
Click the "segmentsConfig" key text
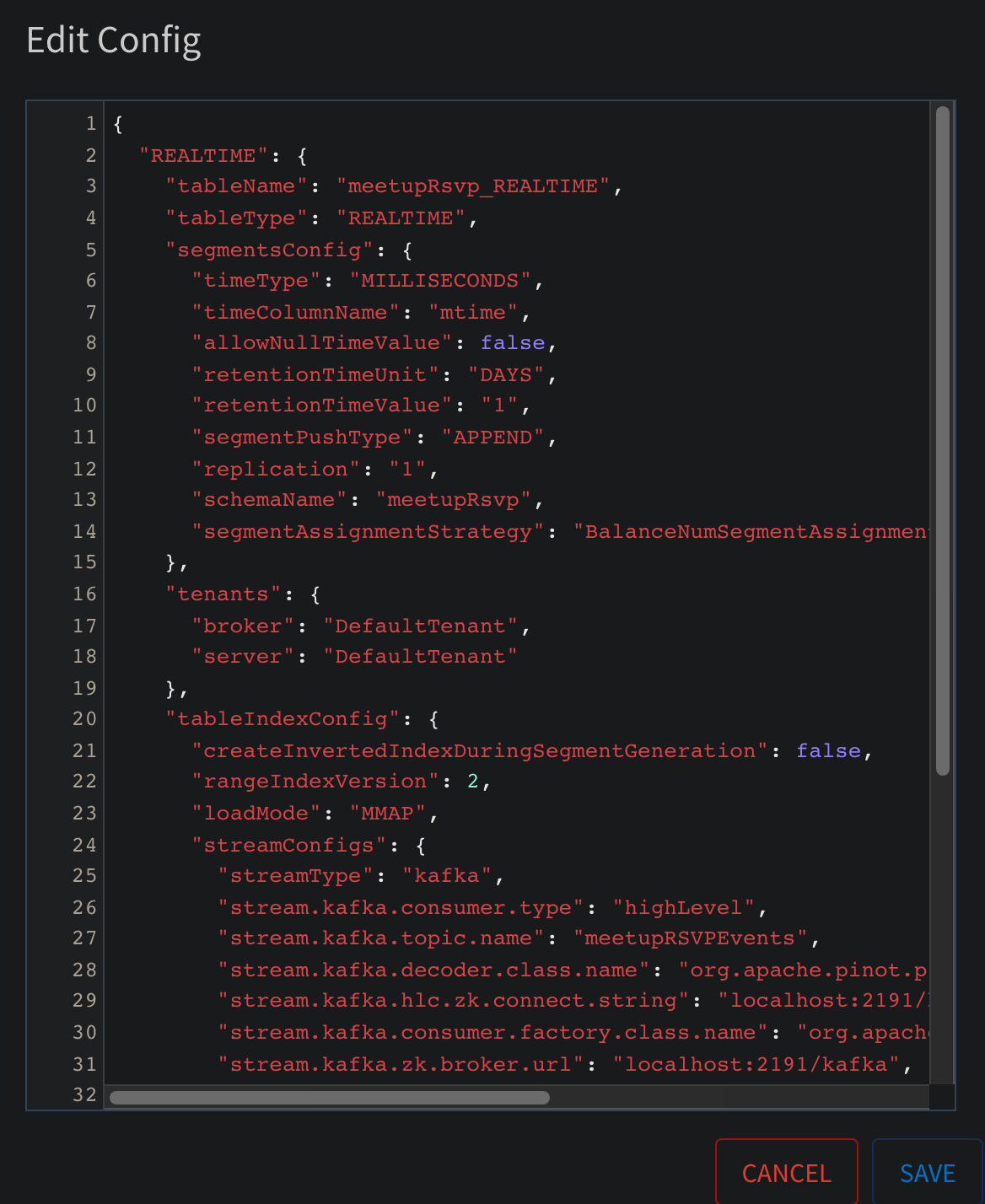(269, 250)
